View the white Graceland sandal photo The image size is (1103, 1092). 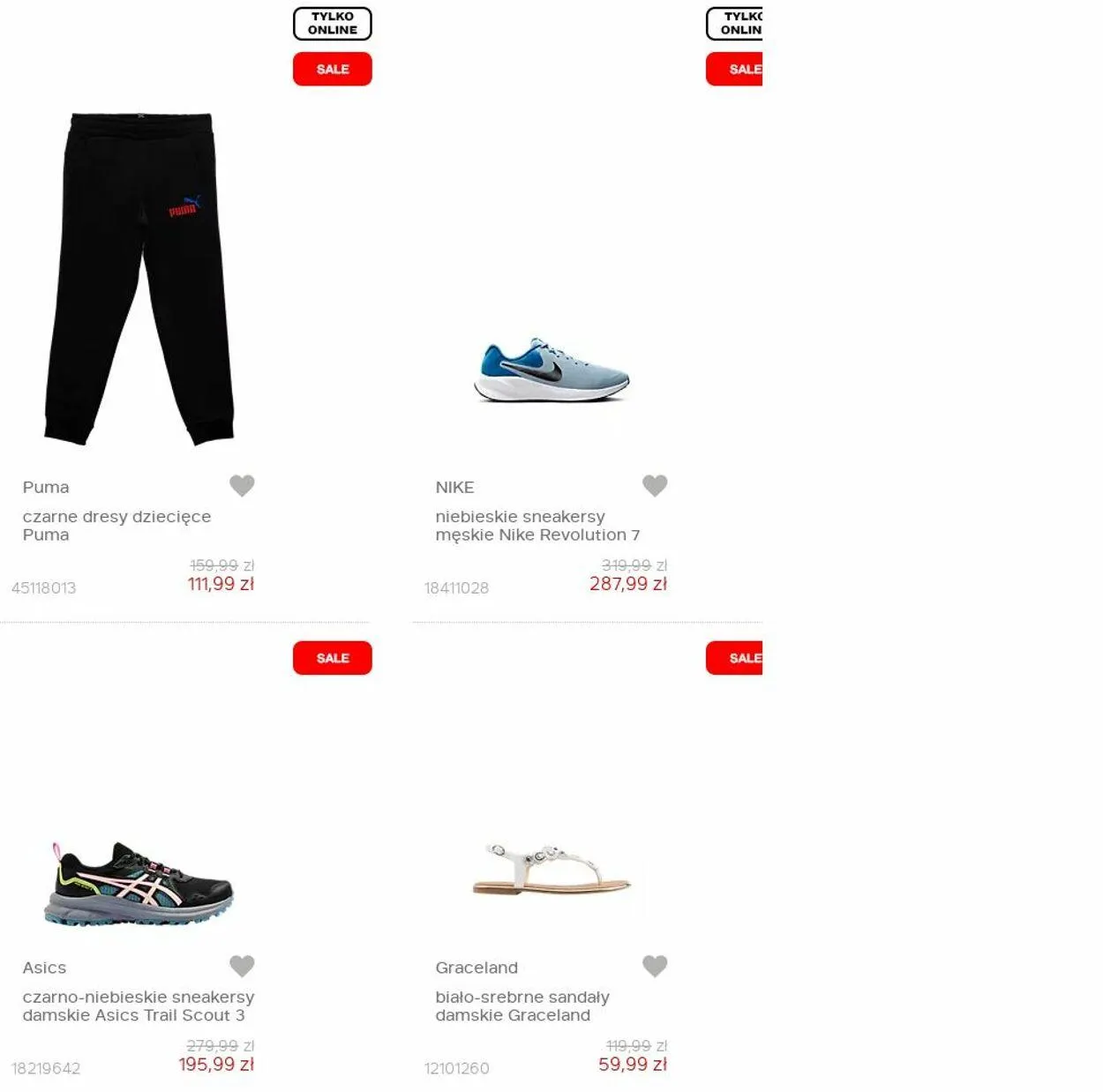tap(551, 869)
